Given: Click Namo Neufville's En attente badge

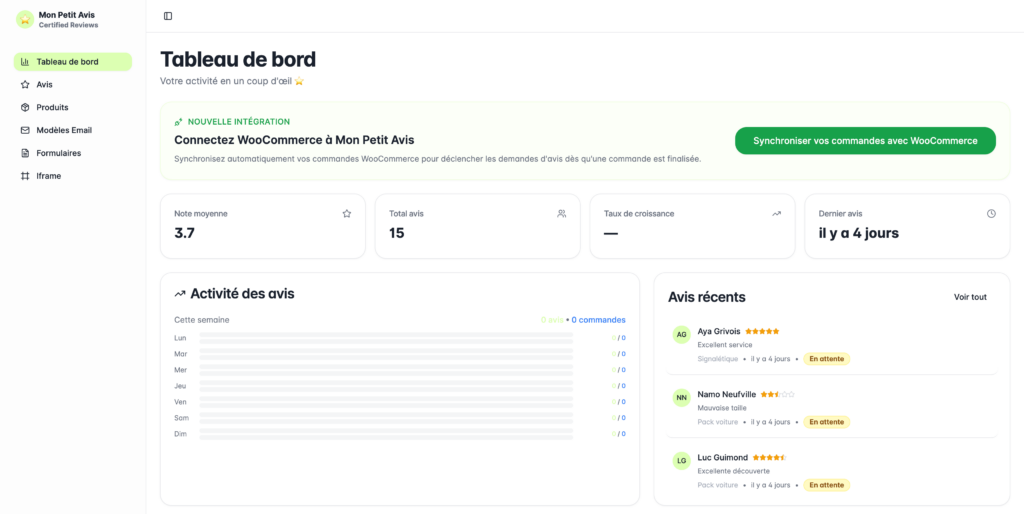Looking at the screenshot, I should (x=826, y=422).
